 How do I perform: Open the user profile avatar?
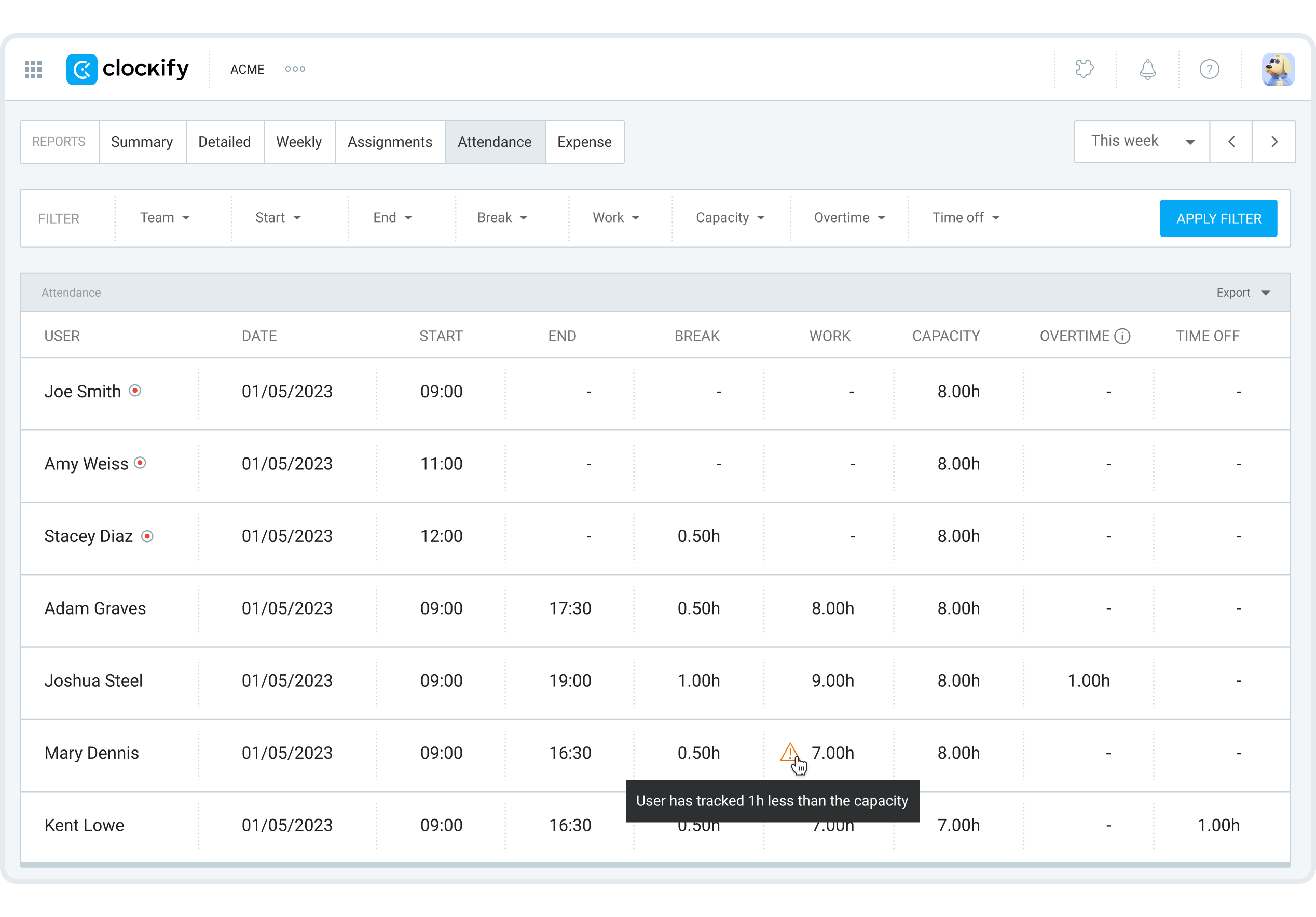pyautogui.click(x=1278, y=70)
